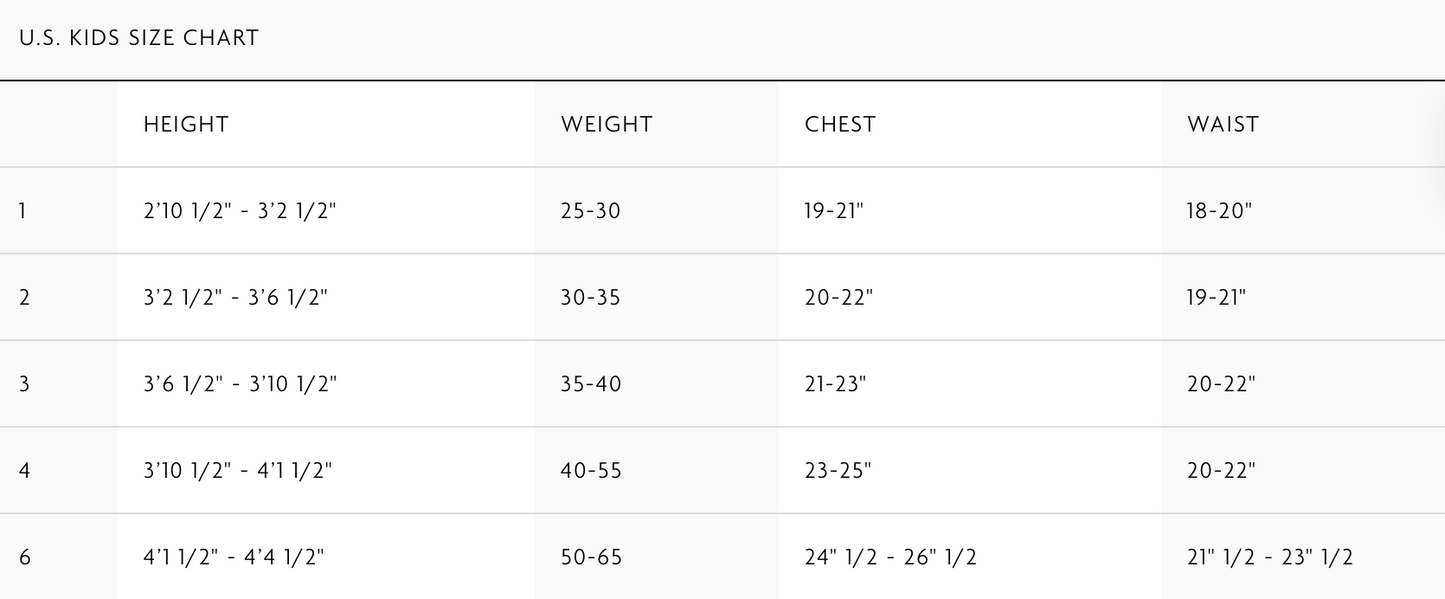The height and width of the screenshot is (599, 1445).
Task: Click the CHEST column header
Action: point(840,124)
